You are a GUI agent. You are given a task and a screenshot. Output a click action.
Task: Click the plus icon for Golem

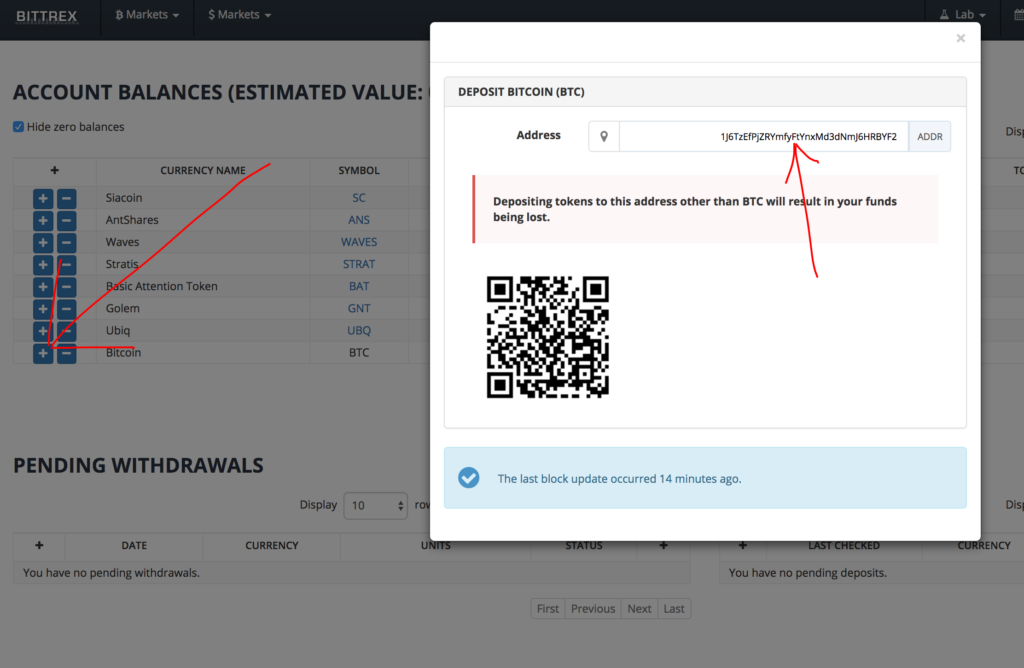[43, 309]
